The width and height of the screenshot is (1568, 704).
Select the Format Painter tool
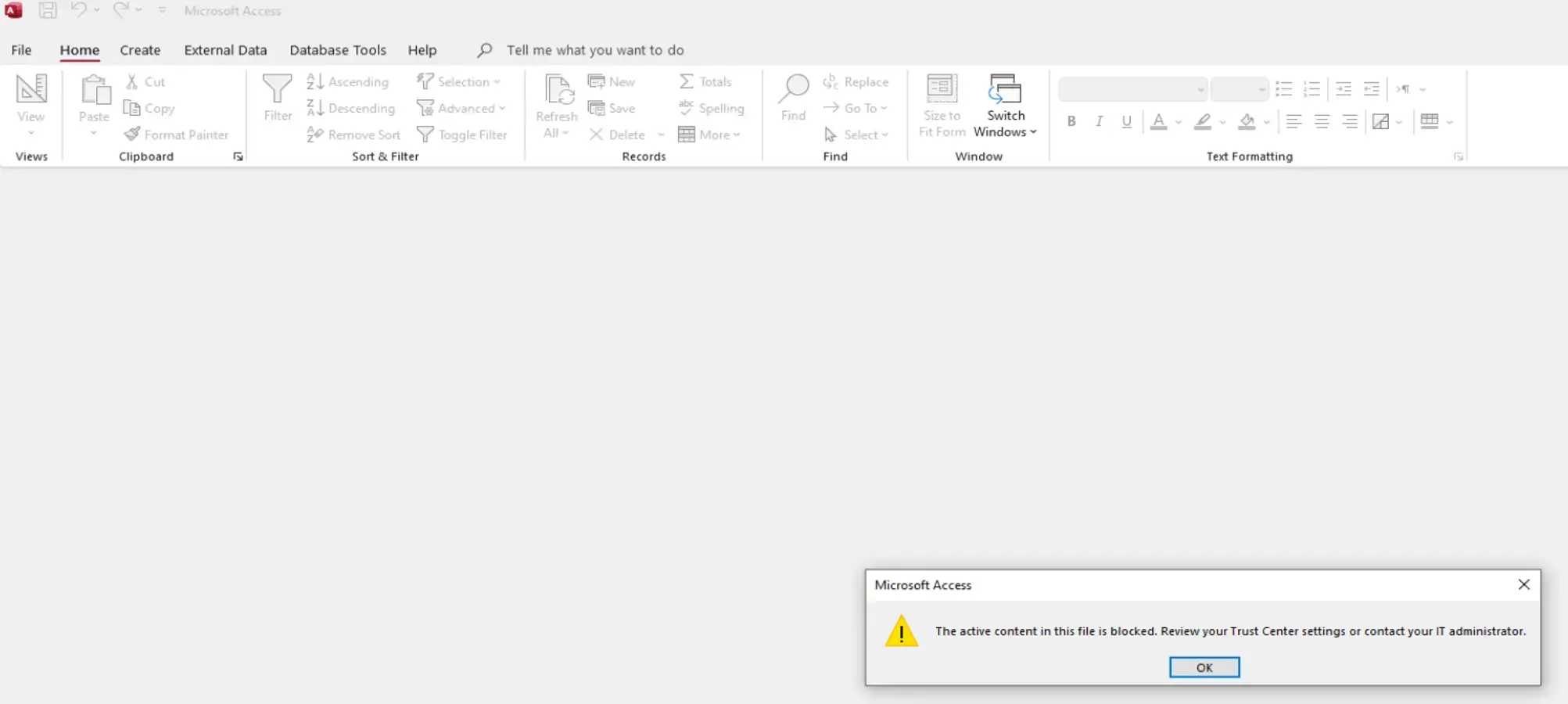coord(177,135)
